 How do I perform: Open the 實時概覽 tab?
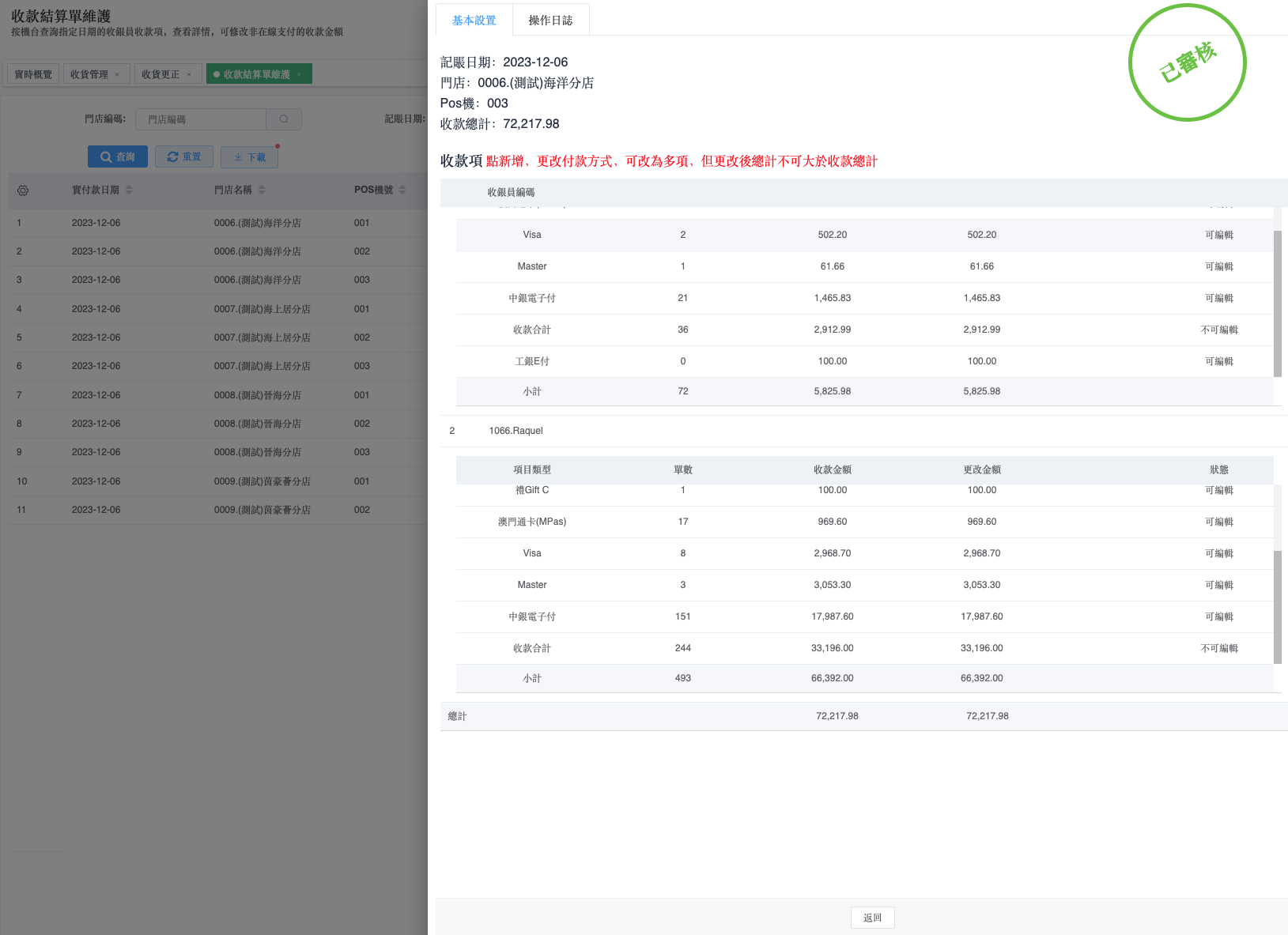(33, 74)
